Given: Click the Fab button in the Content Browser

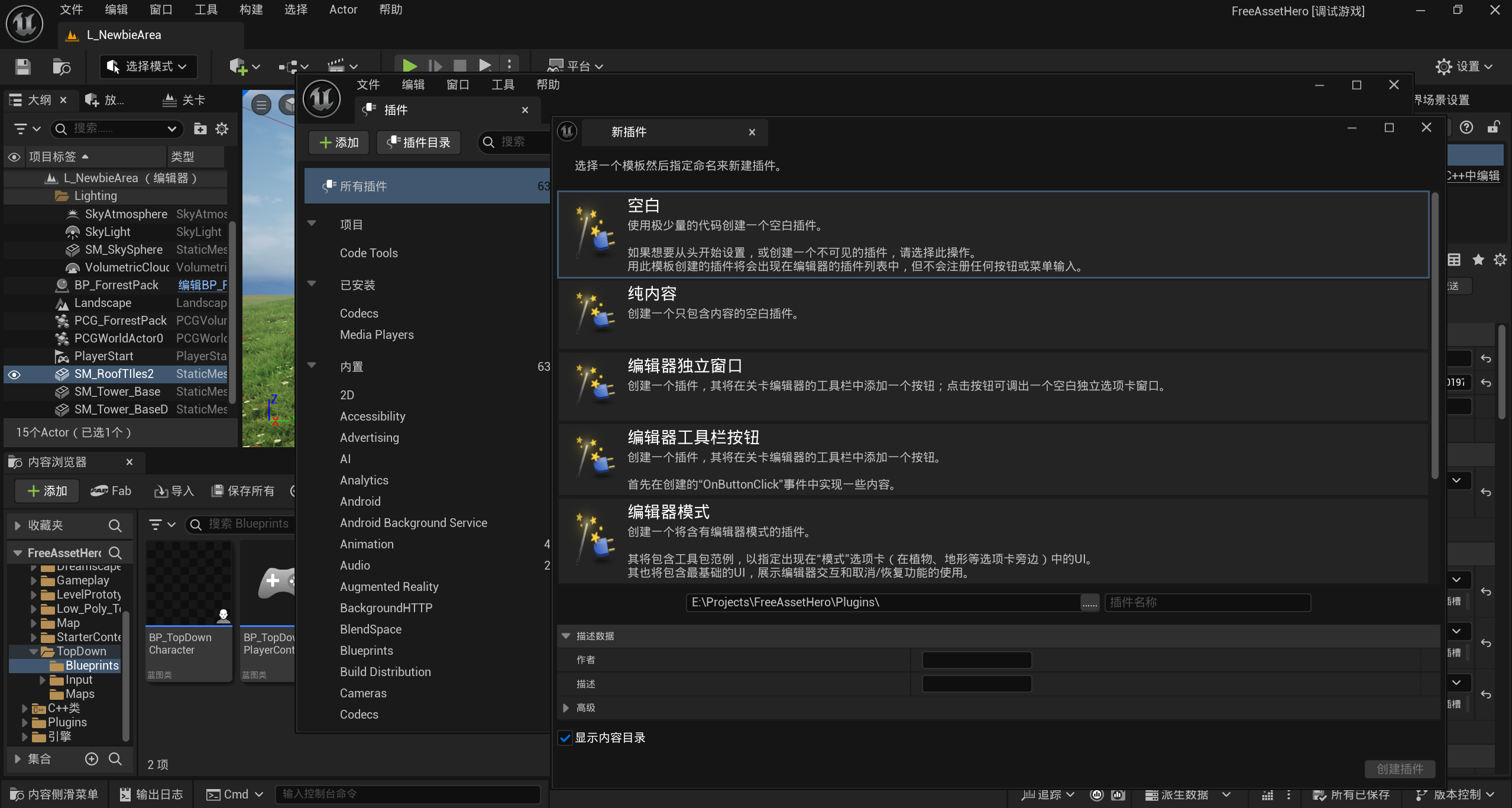Looking at the screenshot, I should 111,491.
